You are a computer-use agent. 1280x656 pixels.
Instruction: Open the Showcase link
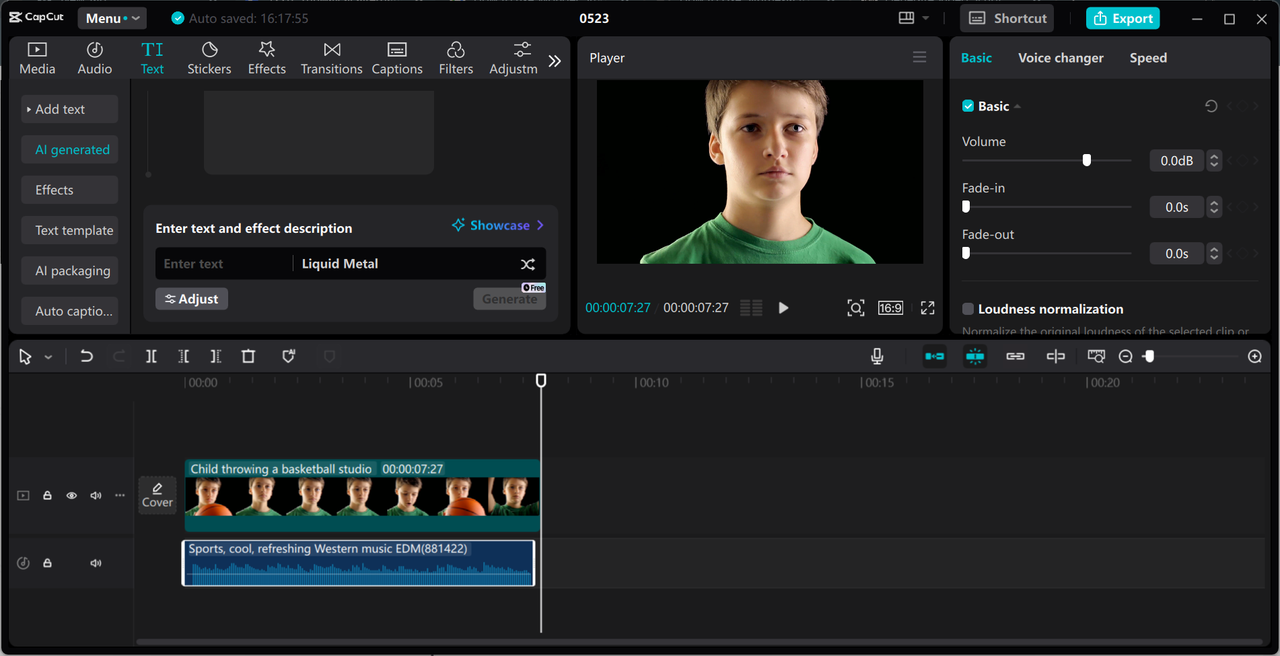coord(497,226)
